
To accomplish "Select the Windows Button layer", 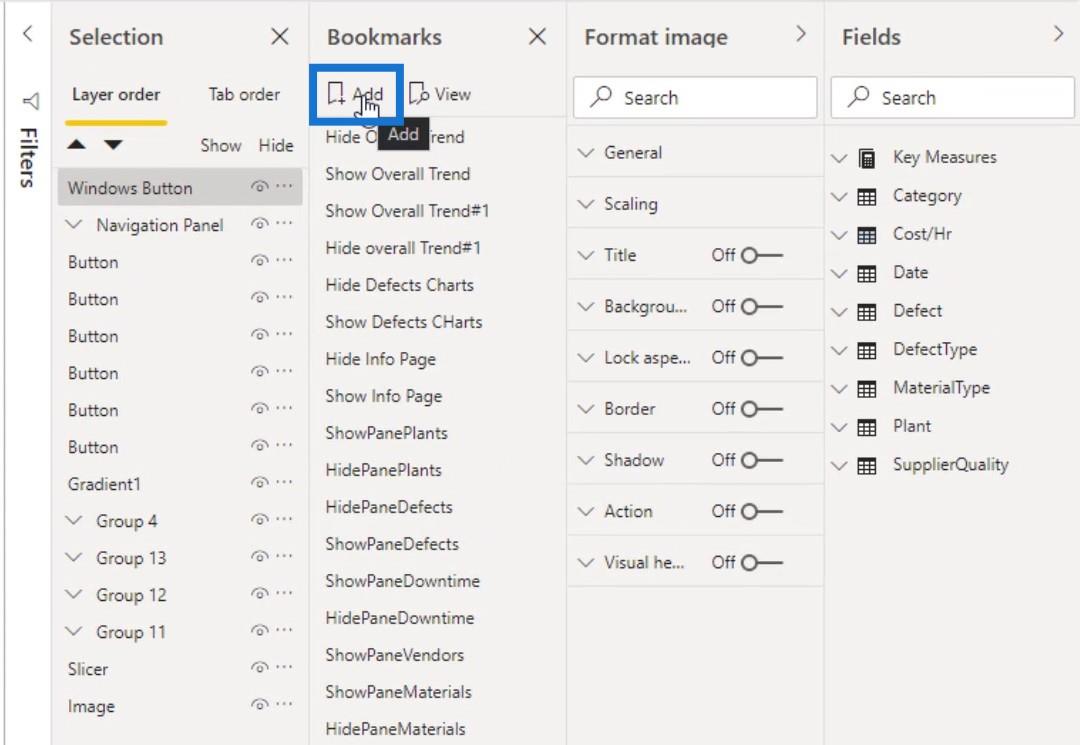I will click(180, 187).
